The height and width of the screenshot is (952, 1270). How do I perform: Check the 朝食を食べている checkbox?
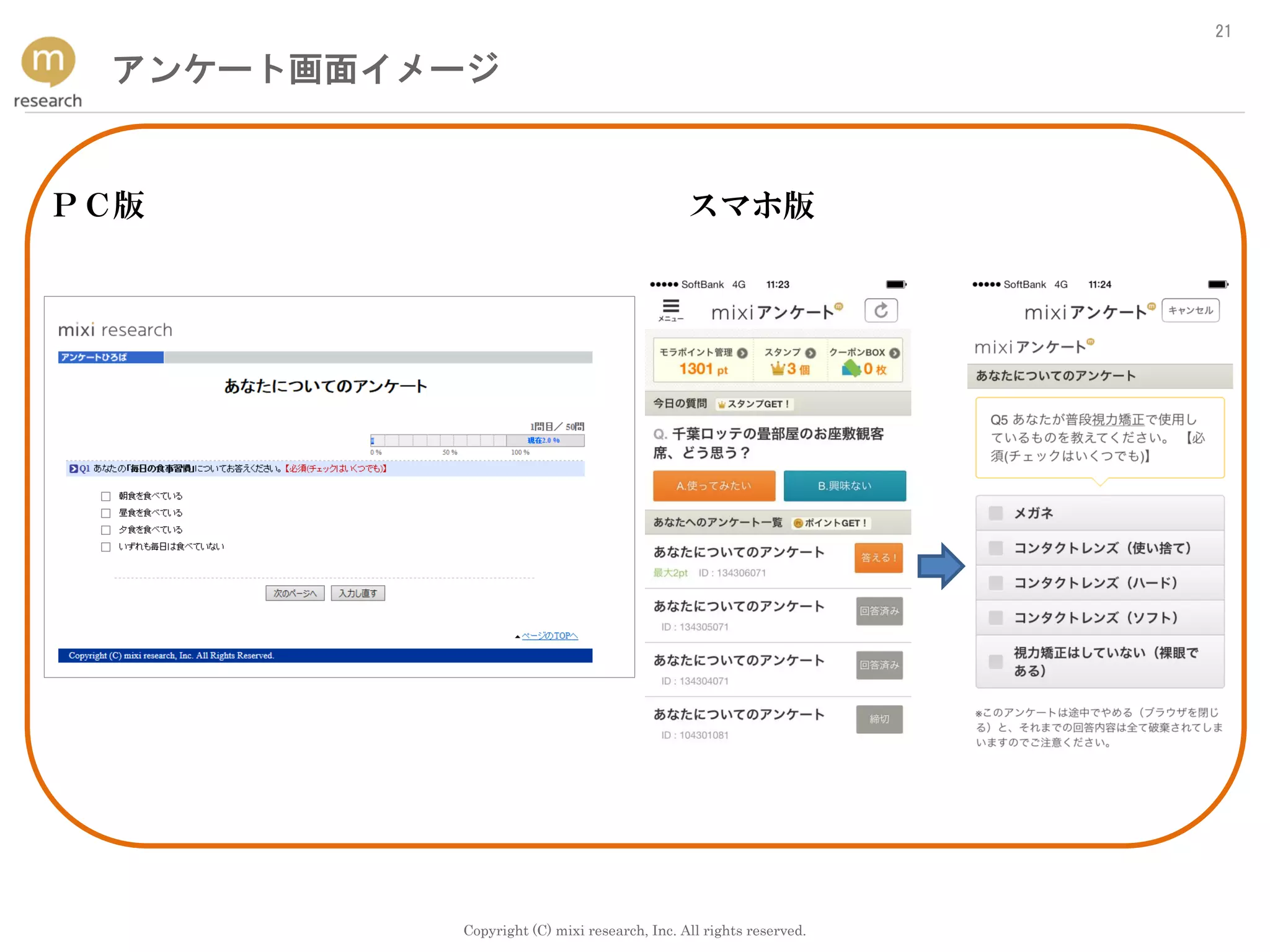(x=106, y=496)
